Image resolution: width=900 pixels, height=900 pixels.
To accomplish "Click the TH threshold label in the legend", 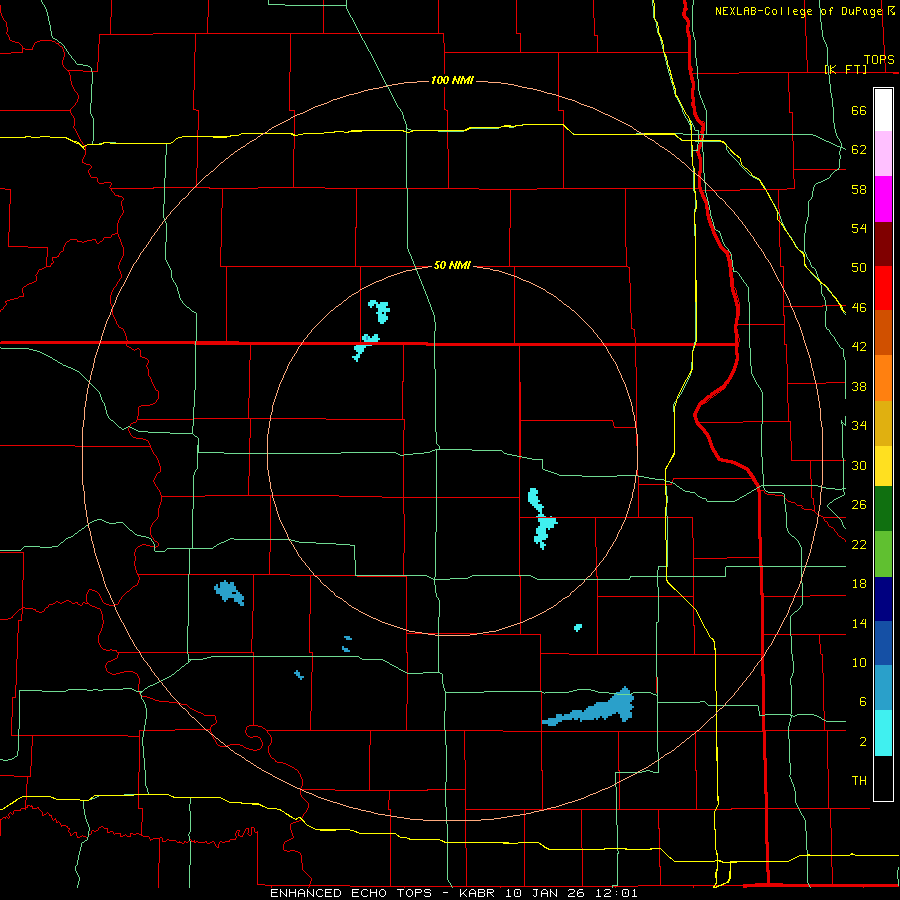I will point(859,781).
